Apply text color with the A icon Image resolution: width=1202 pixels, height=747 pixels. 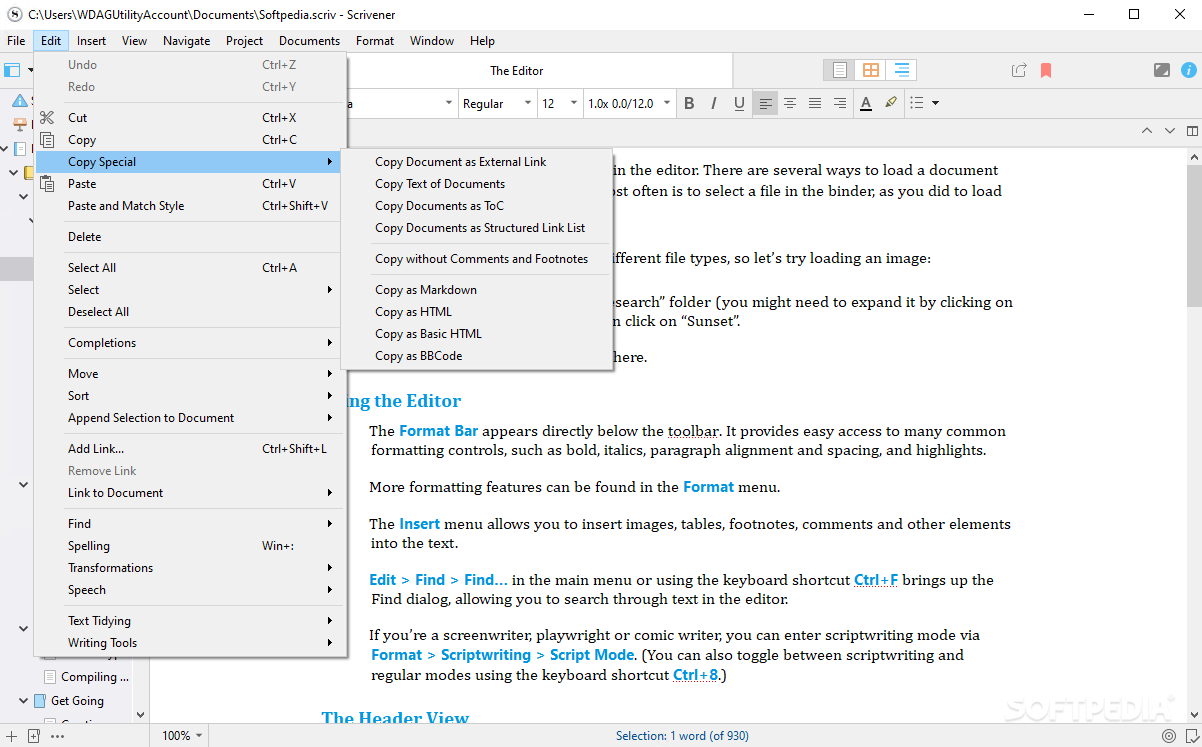866,103
